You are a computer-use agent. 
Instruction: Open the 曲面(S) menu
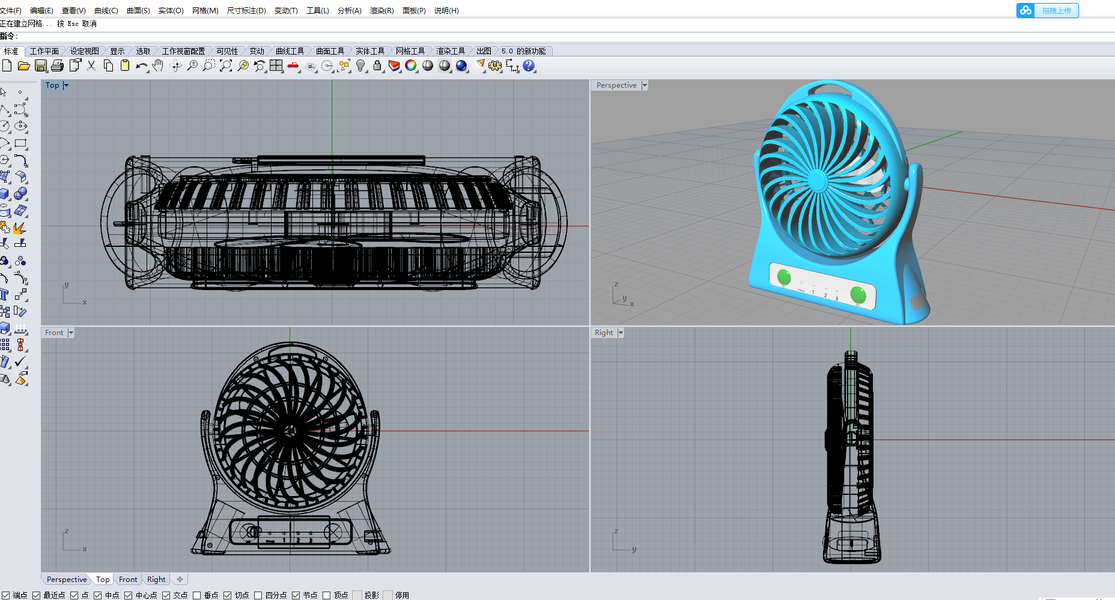[138, 11]
